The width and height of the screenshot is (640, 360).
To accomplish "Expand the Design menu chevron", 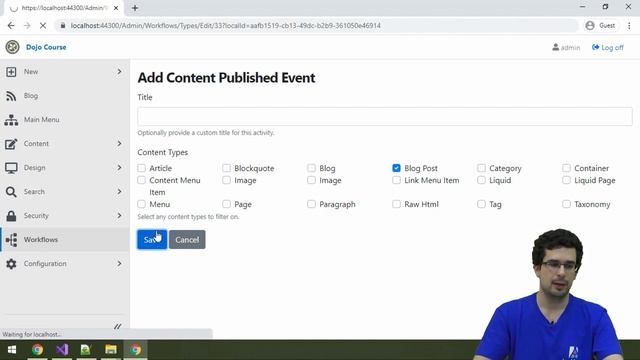I will point(119,168).
